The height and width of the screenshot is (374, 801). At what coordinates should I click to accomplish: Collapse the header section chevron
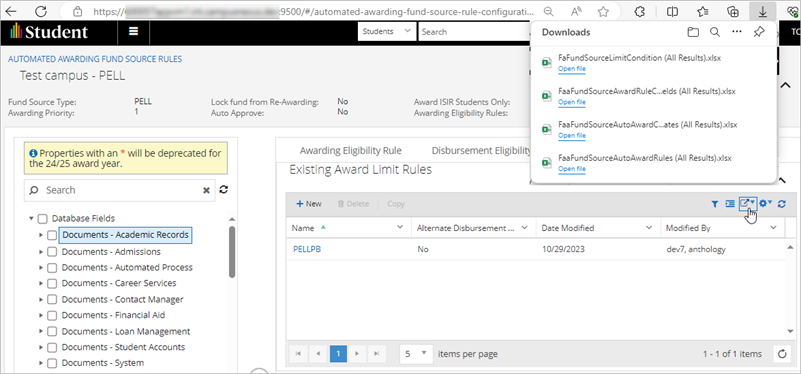[786, 85]
